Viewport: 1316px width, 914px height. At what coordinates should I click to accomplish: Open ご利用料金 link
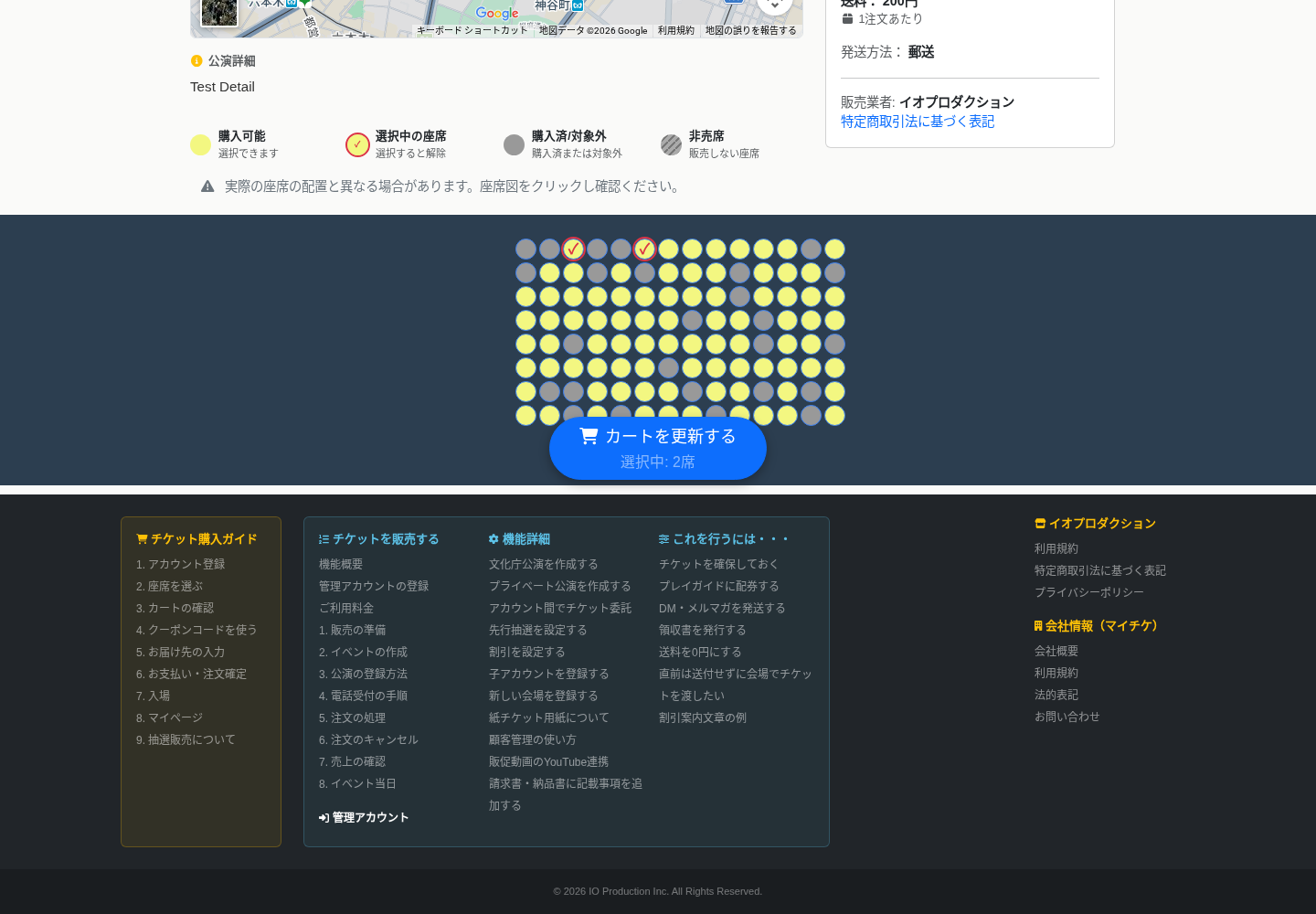point(346,609)
